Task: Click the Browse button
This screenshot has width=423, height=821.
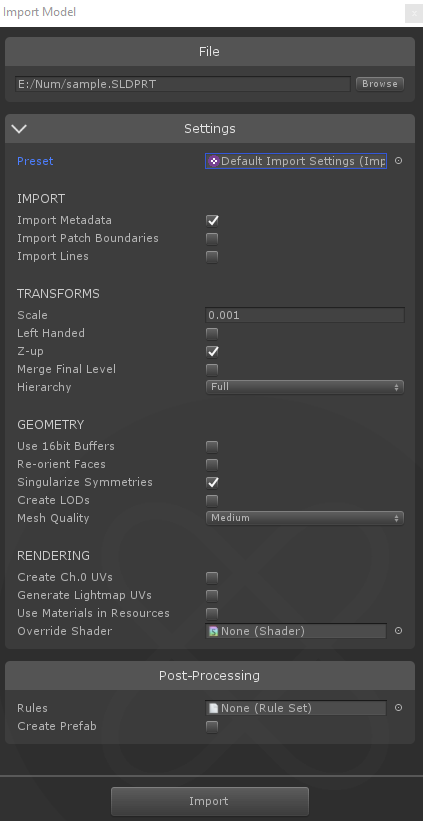Action: point(380,84)
